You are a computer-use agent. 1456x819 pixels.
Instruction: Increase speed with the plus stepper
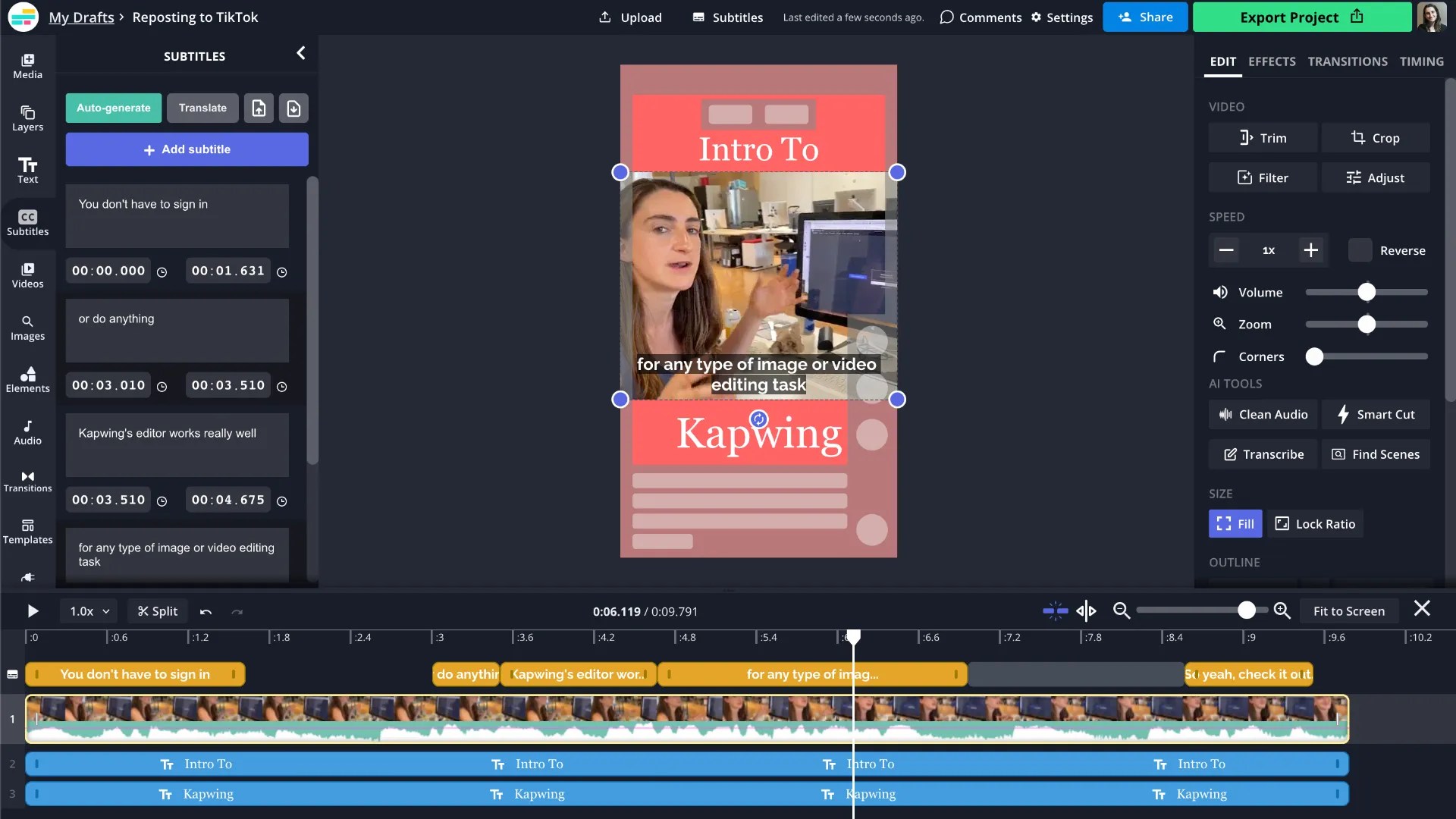(x=1310, y=250)
